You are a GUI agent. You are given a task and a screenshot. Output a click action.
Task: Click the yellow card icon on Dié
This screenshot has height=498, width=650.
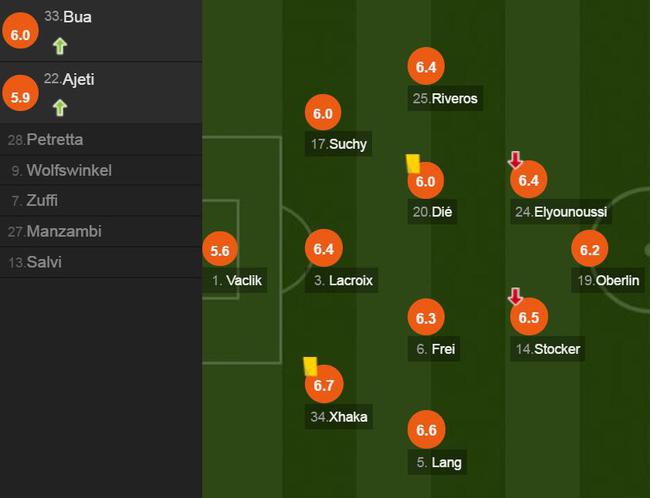click(x=413, y=164)
